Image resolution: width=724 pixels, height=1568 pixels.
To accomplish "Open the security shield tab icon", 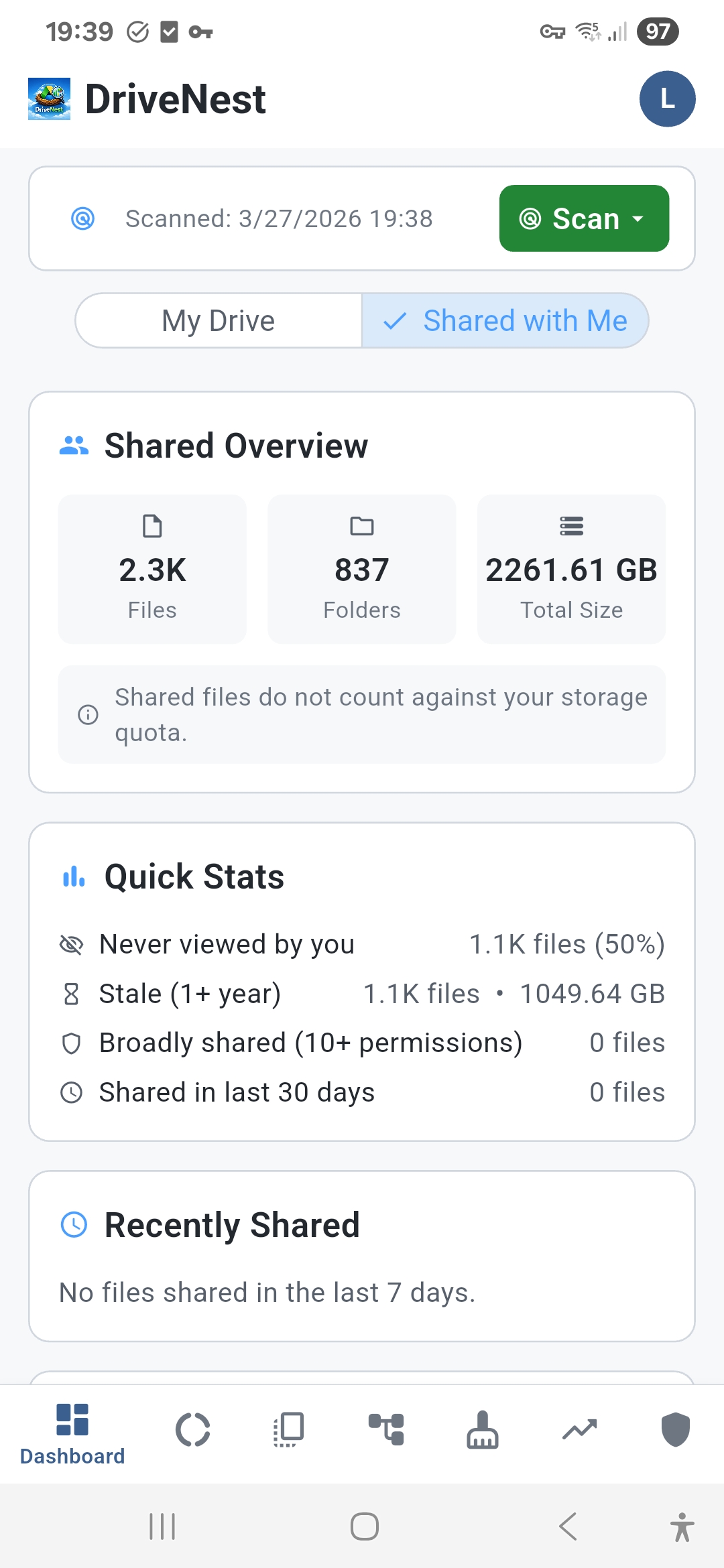I will coord(675,1430).
